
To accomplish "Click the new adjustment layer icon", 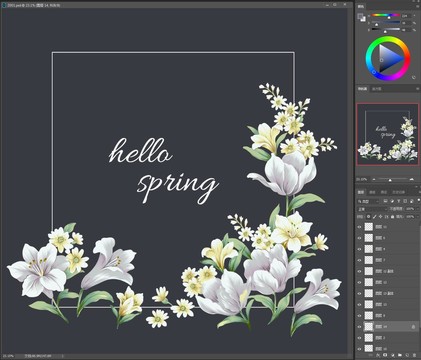I will [x=392, y=355].
